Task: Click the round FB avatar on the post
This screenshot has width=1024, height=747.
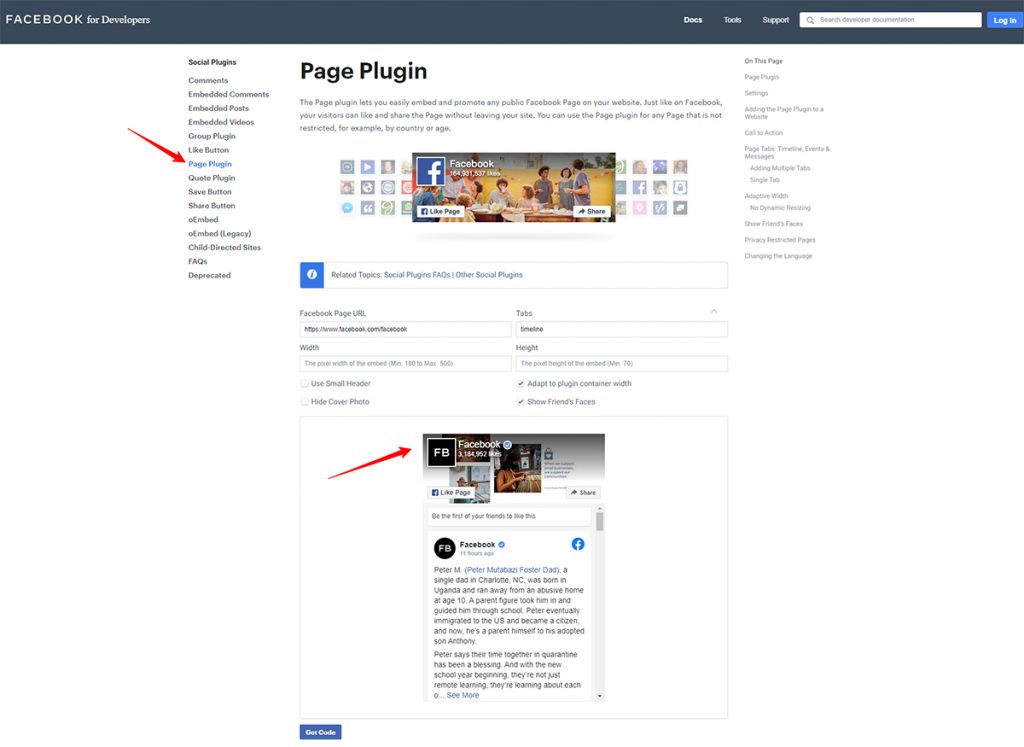Action: pos(445,548)
